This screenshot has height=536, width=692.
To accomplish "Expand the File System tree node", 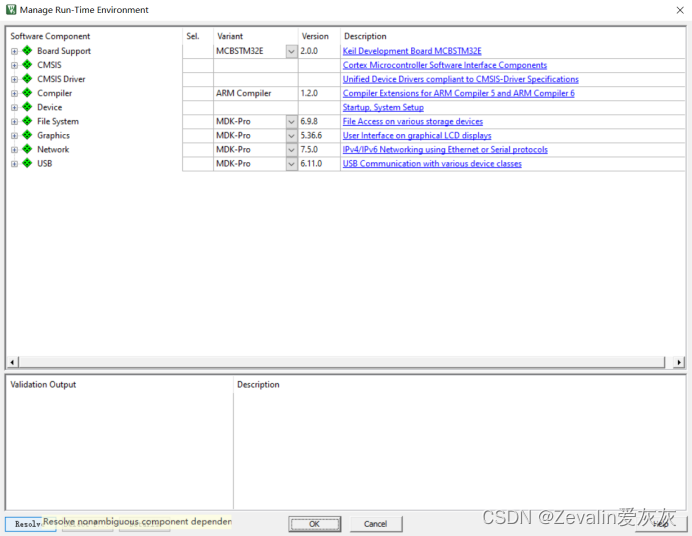I will pos(14,122).
